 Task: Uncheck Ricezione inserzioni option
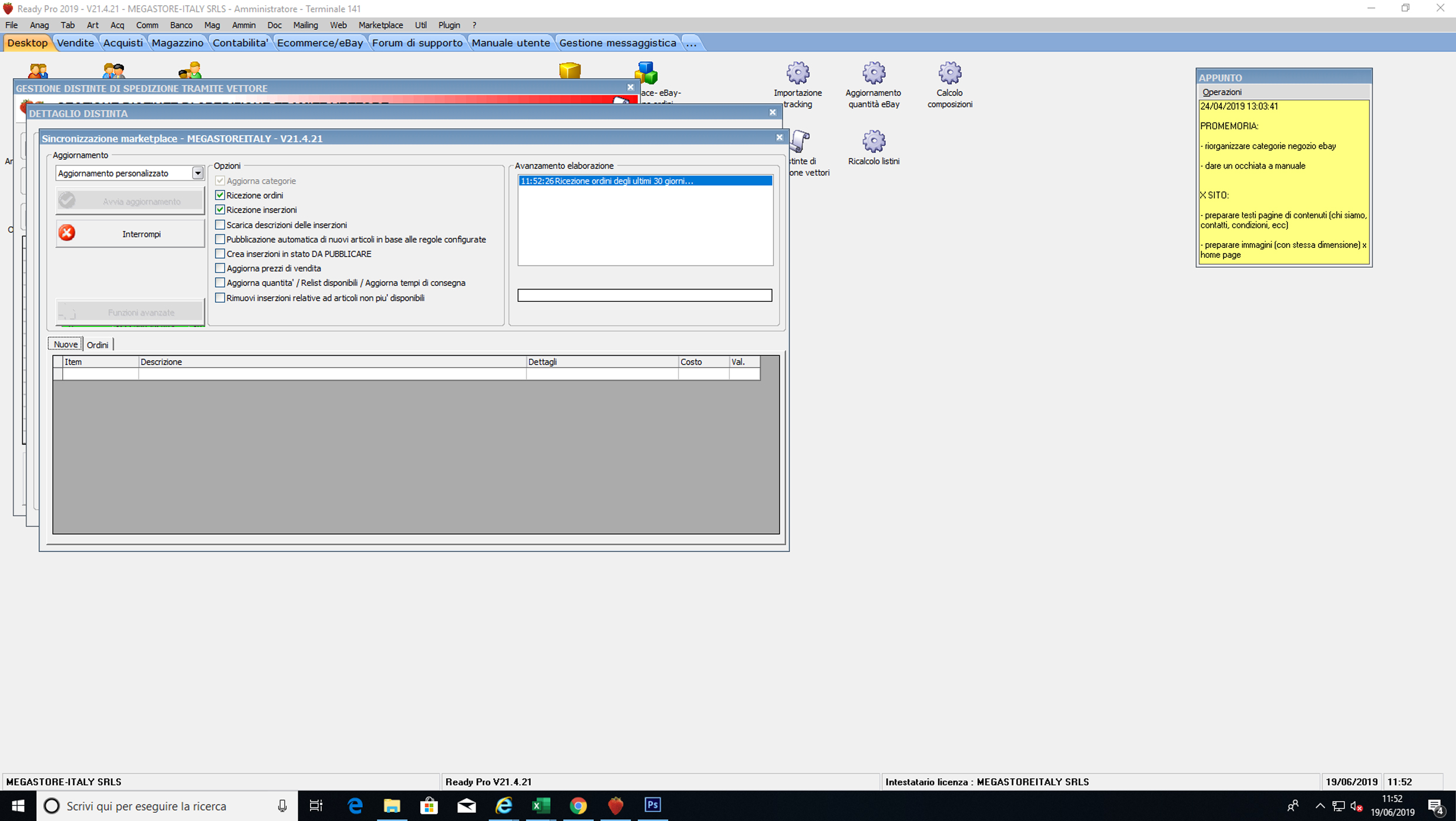(220, 210)
